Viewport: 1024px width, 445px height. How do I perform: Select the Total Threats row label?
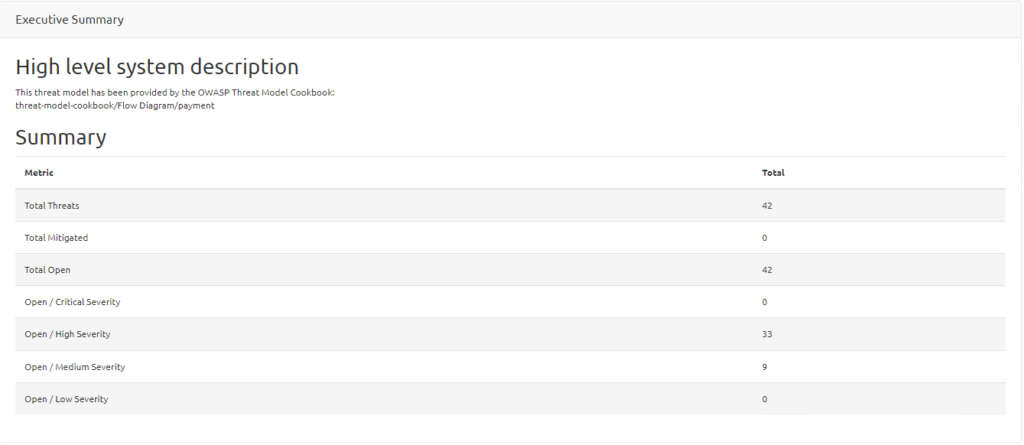52,205
